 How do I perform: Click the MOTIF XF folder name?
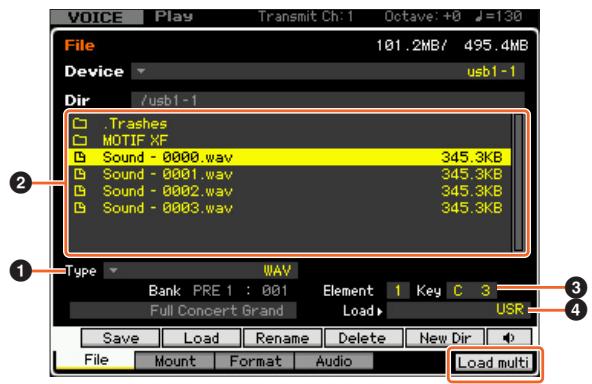coord(135,140)
